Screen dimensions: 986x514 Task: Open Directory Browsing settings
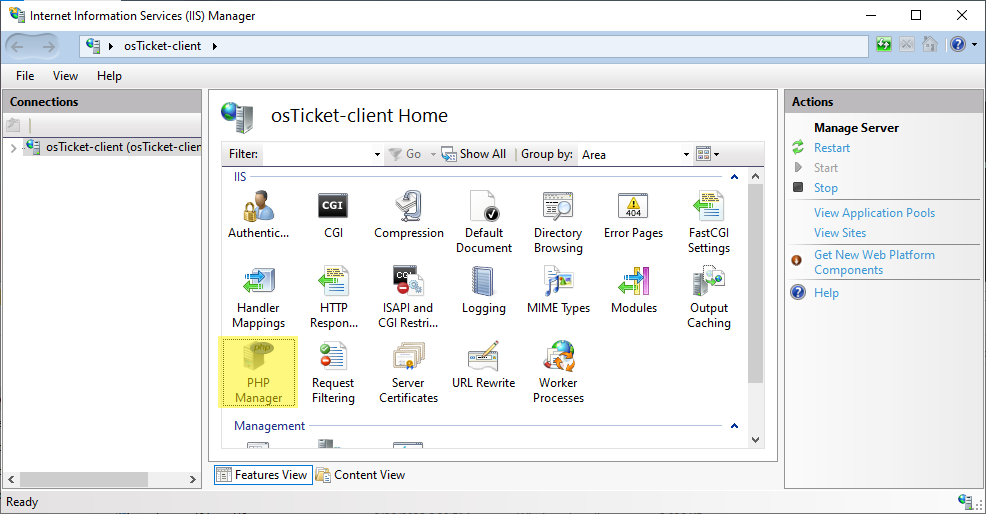pos(558,222)
